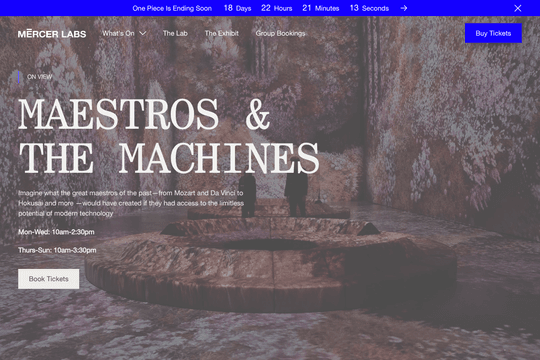Open the Mercer Labs logo homepage link

click(x=52, y=34)
